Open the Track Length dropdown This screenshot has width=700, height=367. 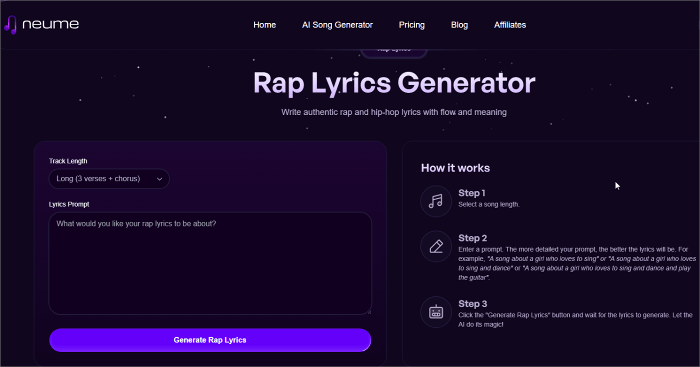click(109, 179)
